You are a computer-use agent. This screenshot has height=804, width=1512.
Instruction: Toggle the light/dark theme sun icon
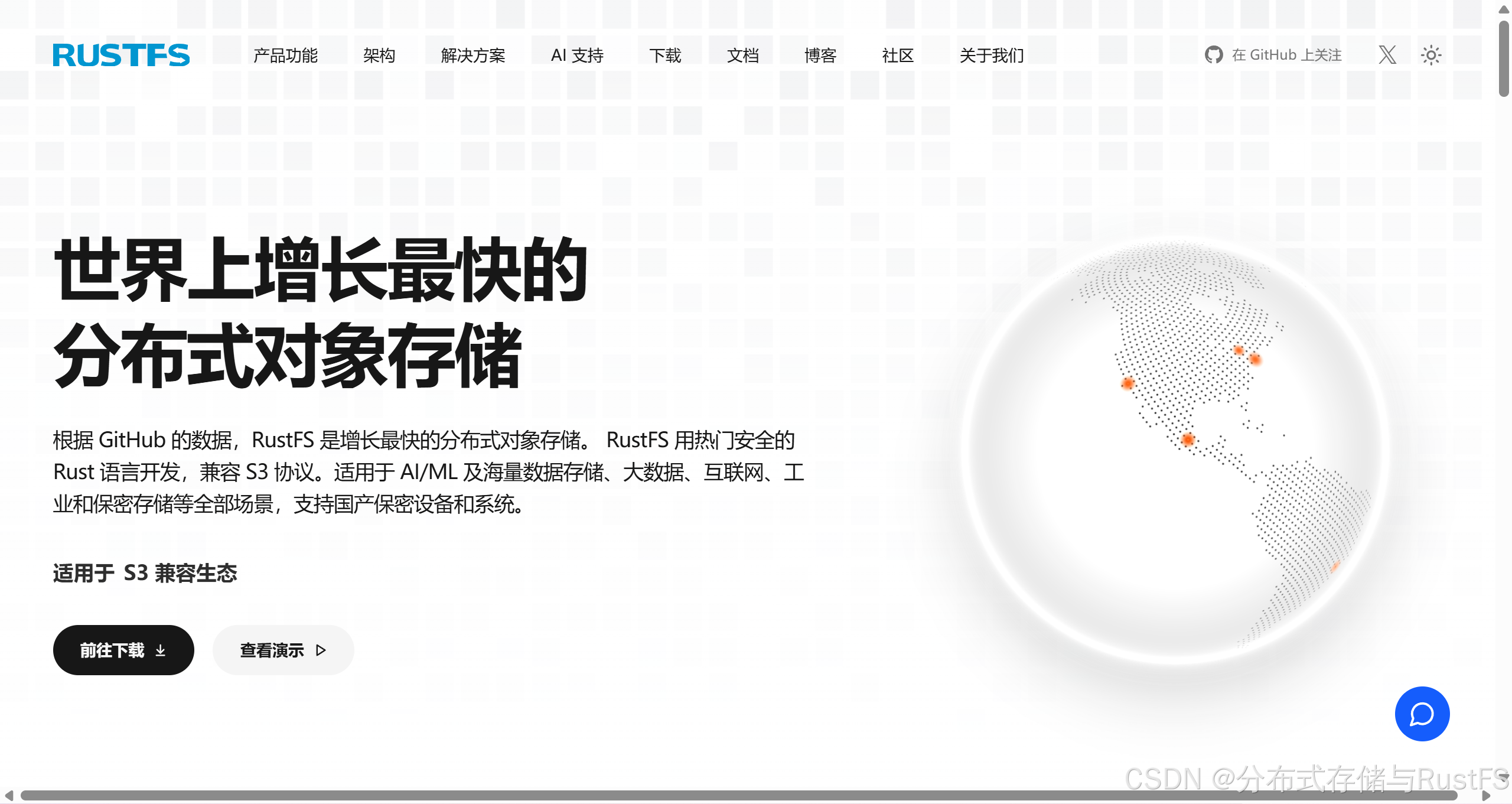(x=1430, y=55)
